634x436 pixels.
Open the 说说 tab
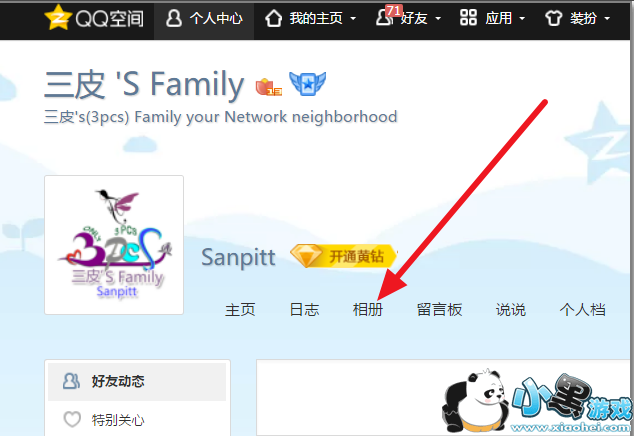pyautogui.click(x=511, y=310)
